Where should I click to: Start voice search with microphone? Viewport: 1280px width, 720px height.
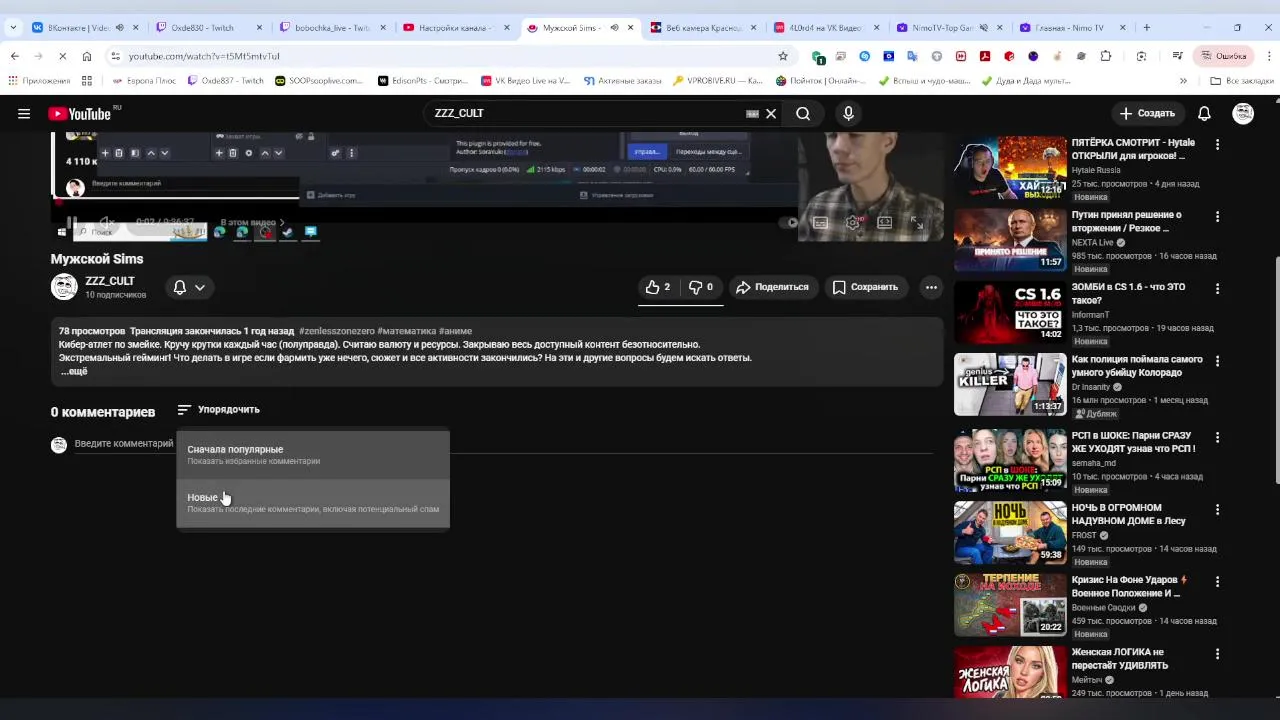(x=848, y=114)
